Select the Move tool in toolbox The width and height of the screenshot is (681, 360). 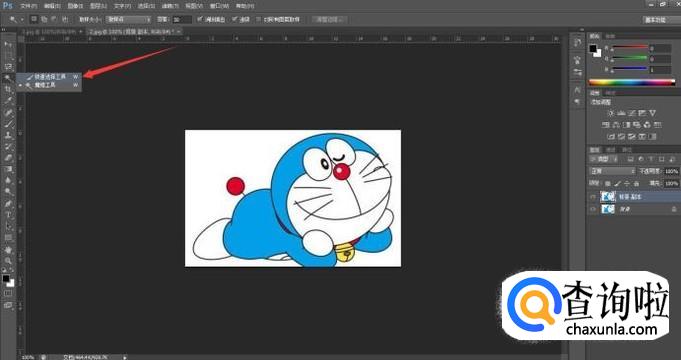pyautogui.click(x=8, y=44)
